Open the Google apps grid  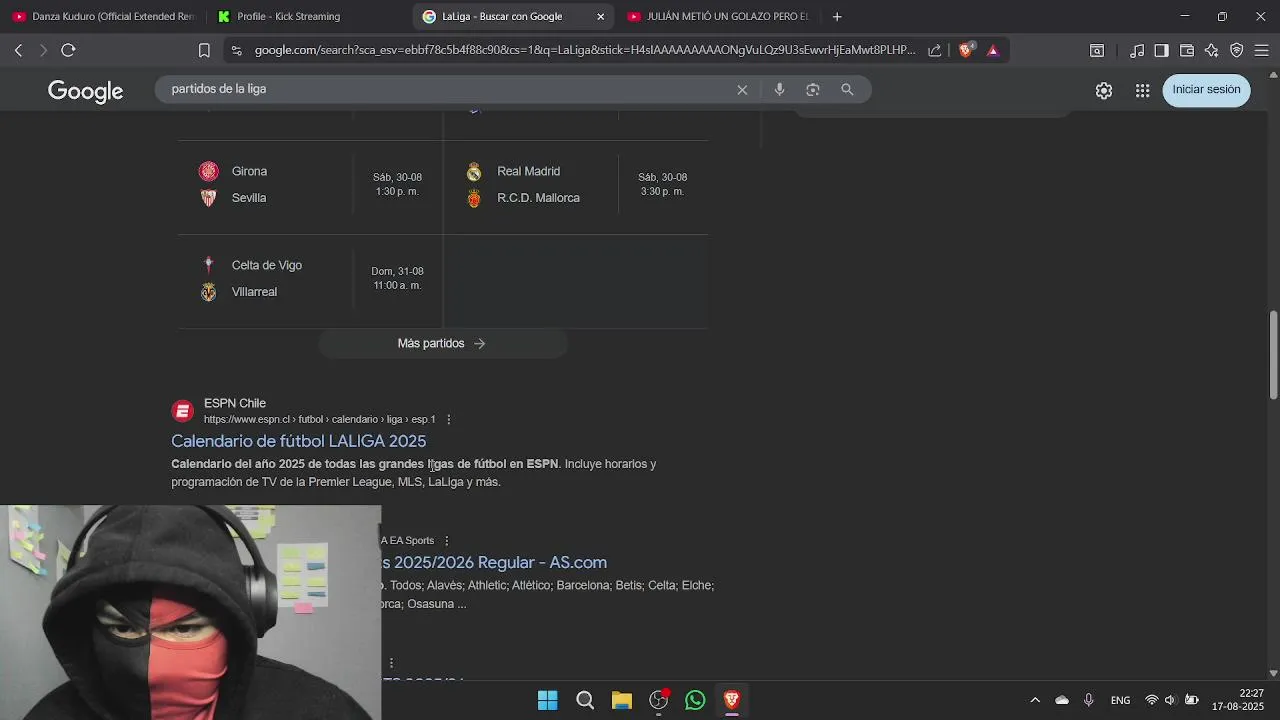1142,90
